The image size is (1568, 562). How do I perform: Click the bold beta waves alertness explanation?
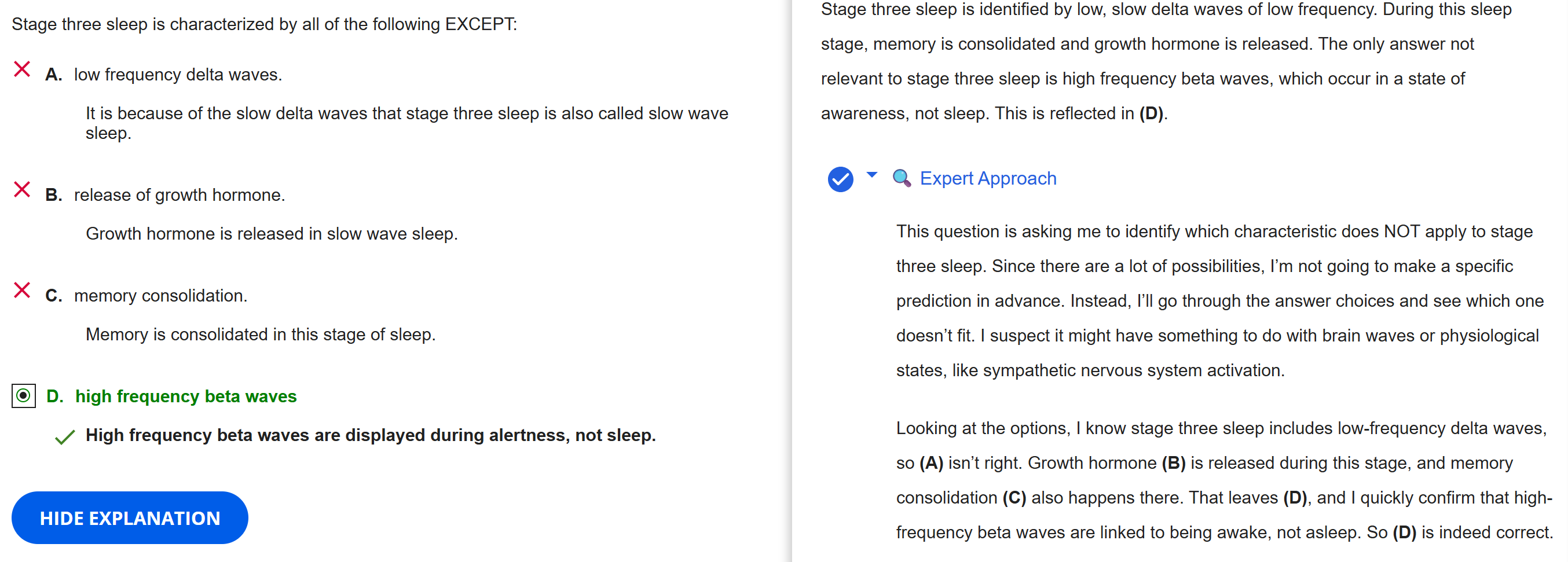370,435
